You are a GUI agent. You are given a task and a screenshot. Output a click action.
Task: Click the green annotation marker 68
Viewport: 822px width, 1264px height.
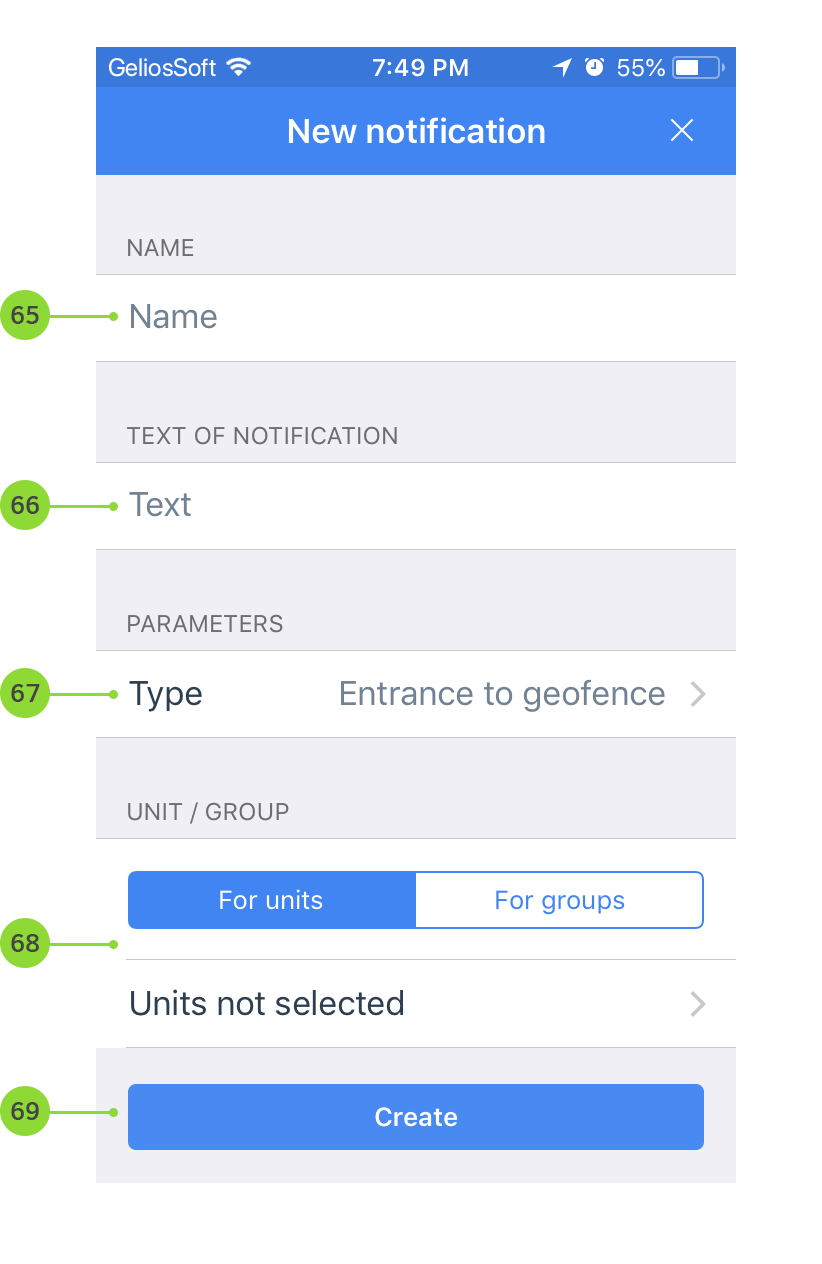click(x=25, y=944)
